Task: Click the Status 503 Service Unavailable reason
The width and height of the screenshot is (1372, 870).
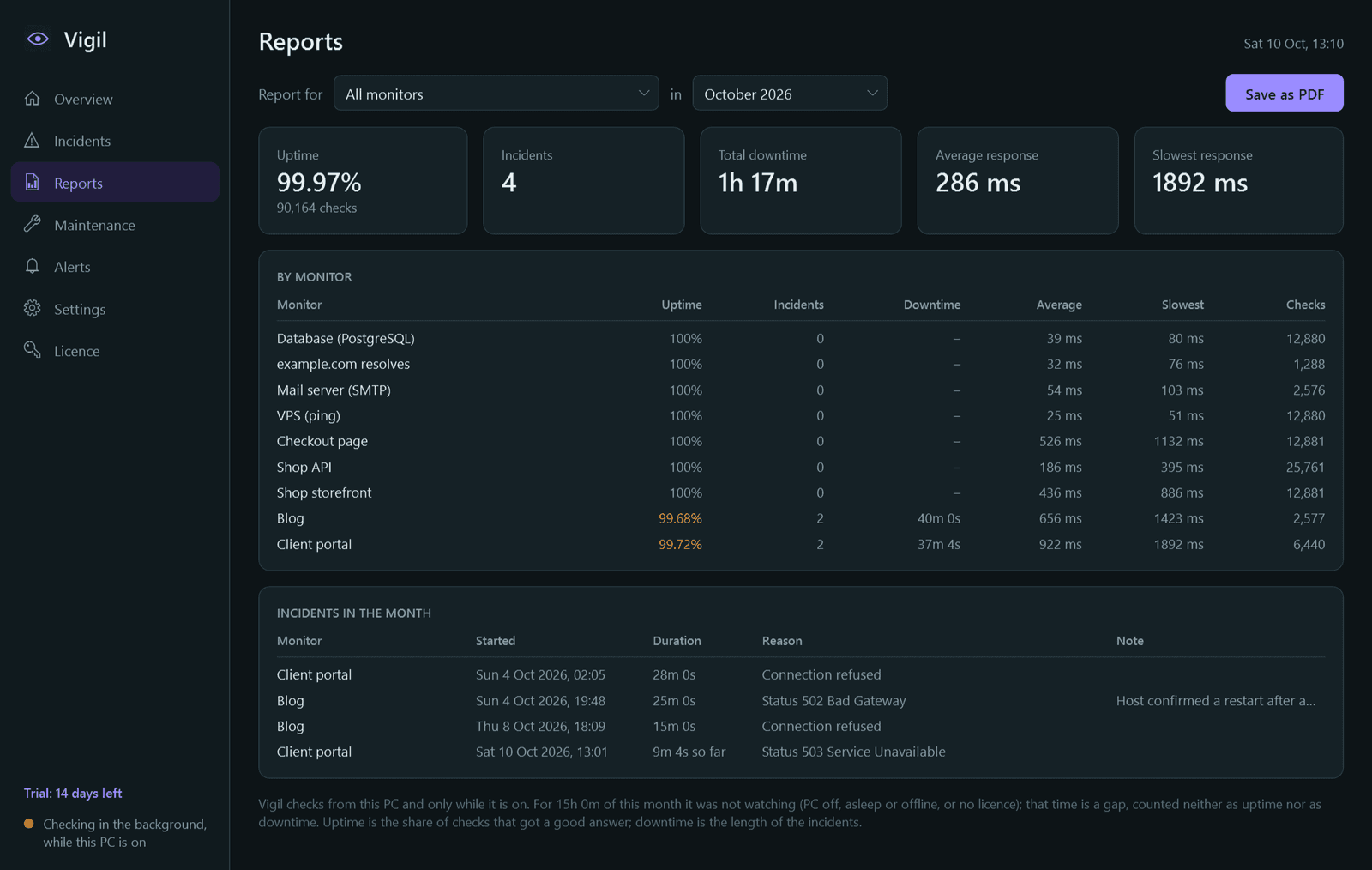Action: point(853,752)
